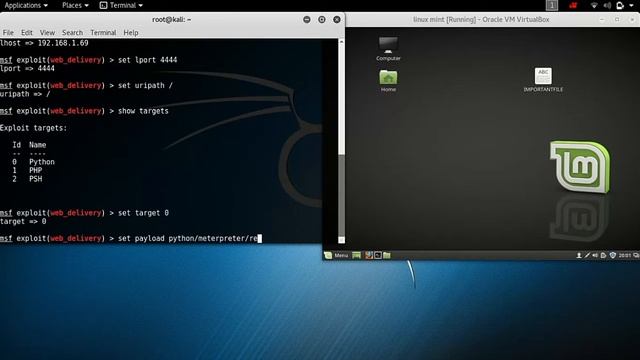
Task: Launch the terminal icon in Mint panel
Action: pyautogui.click(x=378, y=256)
